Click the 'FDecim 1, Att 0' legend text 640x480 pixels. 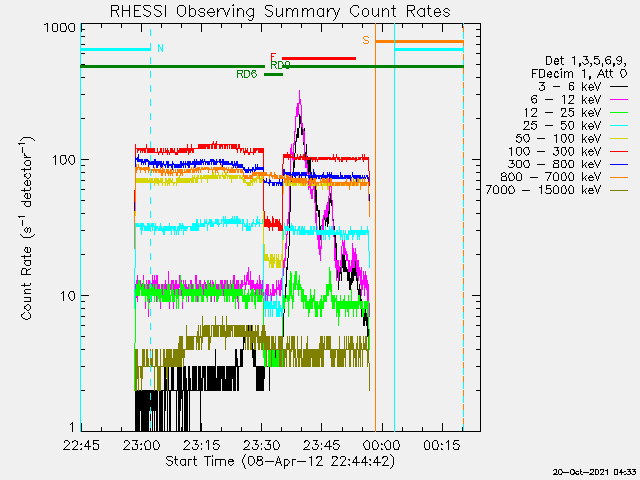(579, 74)
